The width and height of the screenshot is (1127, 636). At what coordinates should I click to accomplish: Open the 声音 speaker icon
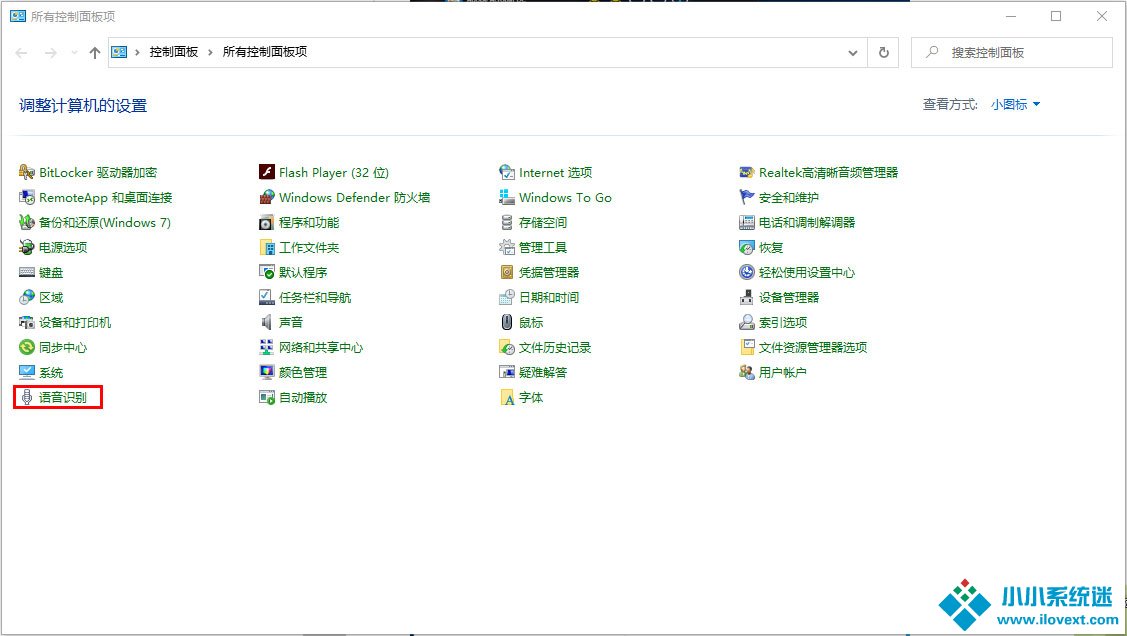267,323
